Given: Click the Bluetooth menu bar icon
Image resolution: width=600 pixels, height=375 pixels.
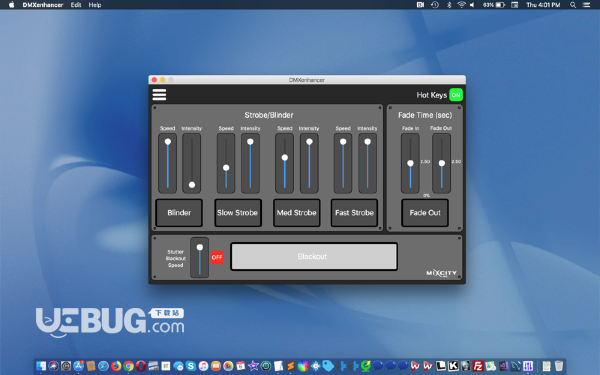Looking at the screenshot, I should coord(449,5).
